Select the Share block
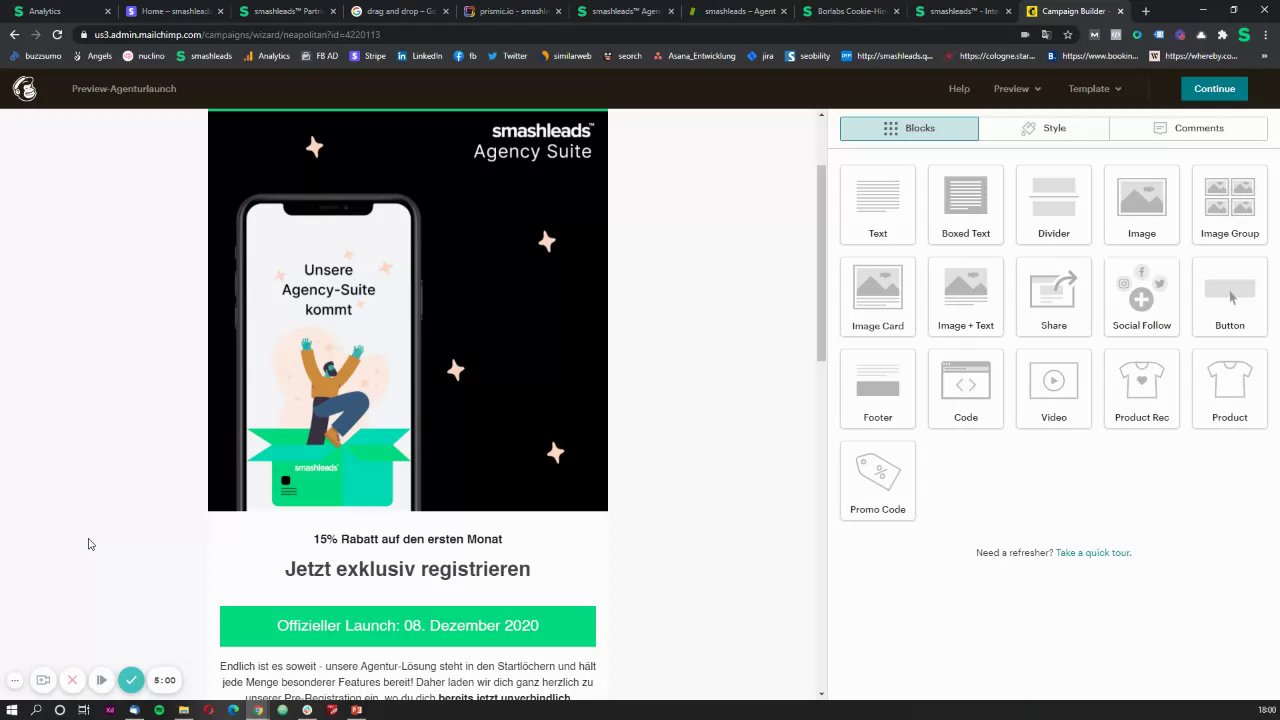Viewport: 1280px width, 720px height. (x=1054, y=297)
